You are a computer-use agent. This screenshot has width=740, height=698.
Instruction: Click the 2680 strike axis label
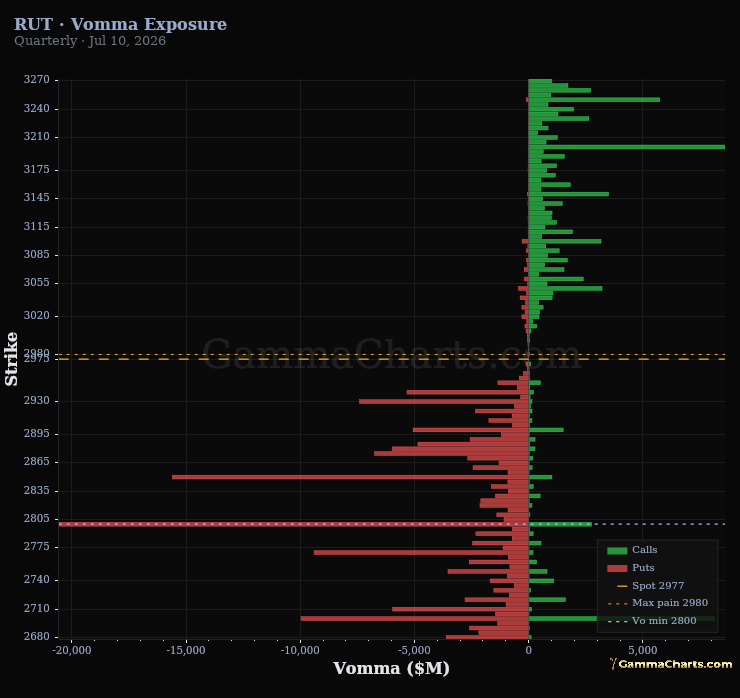tap(37, 636)
